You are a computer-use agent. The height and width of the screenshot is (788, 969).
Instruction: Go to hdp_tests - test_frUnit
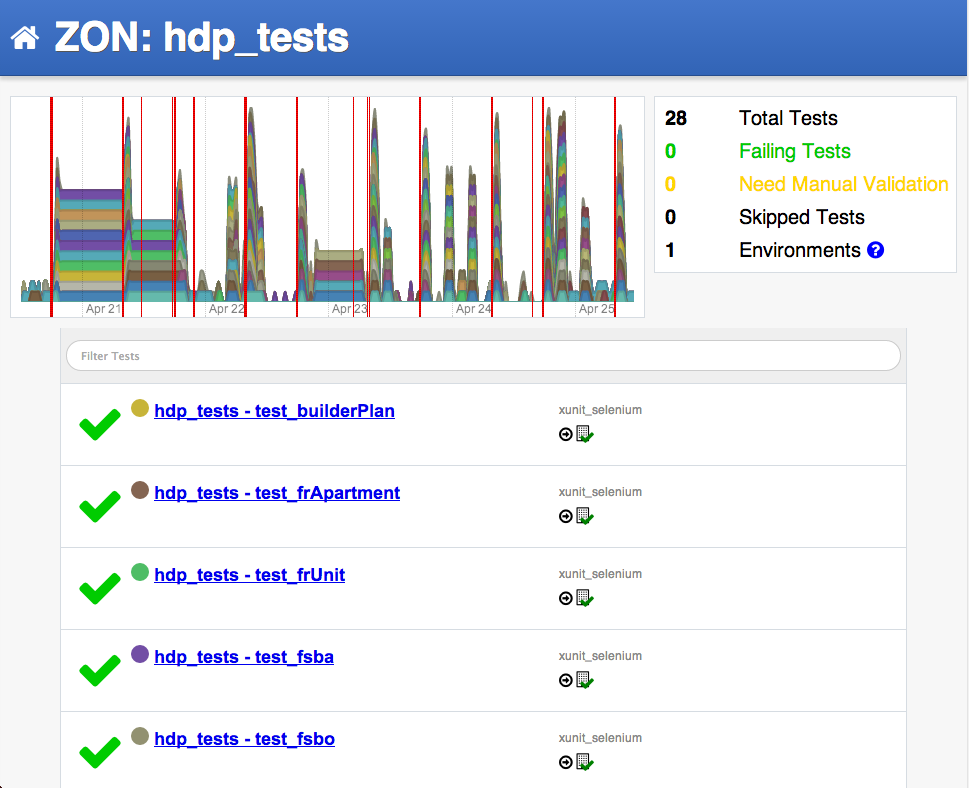(249, 575)
